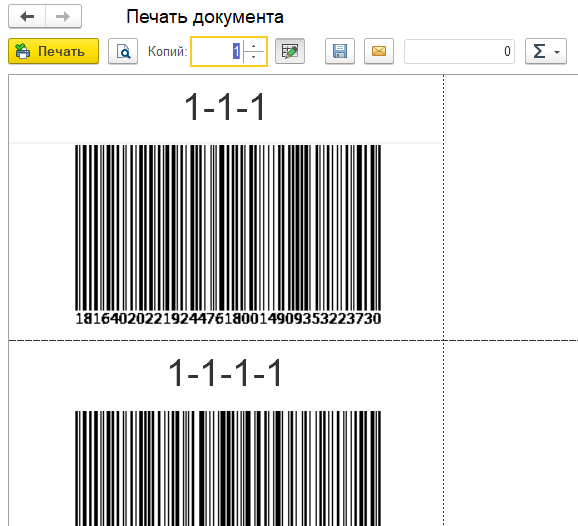Viewport: 578px width, 526px height.
Task: Click the barcode number 1816402022192447618001490935322373​0
Action: click(228, 318)
